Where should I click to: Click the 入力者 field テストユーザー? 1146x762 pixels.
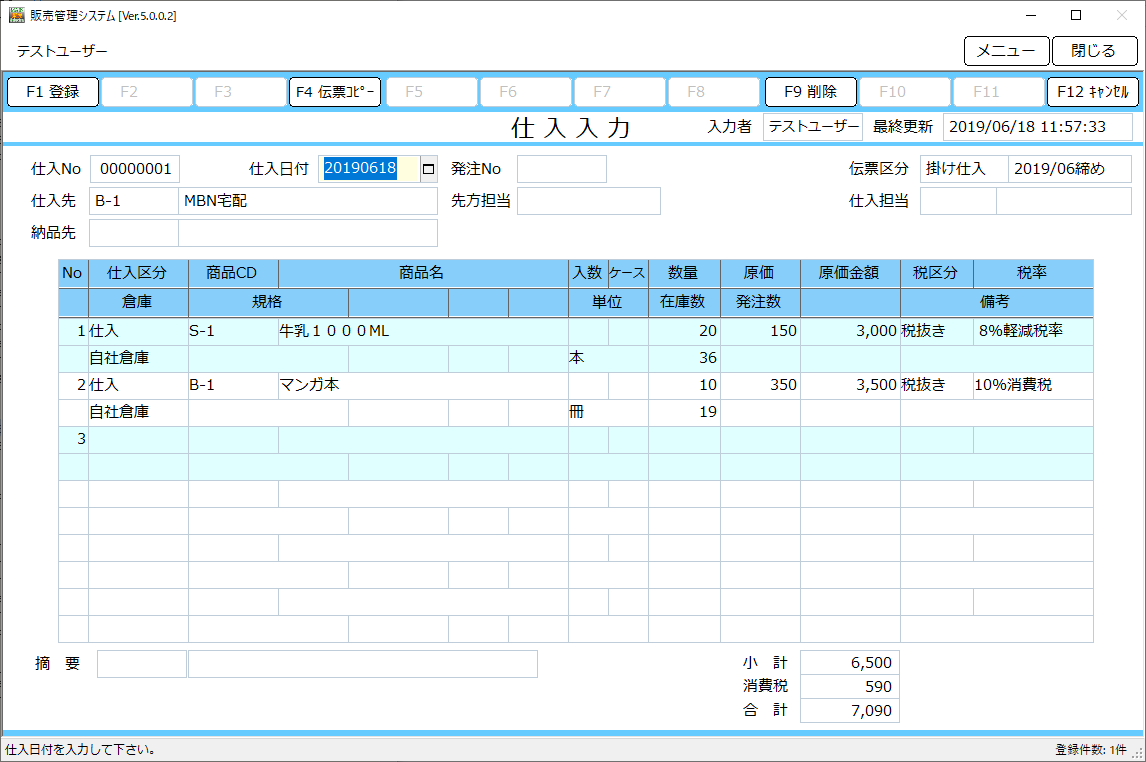point(813,127)
